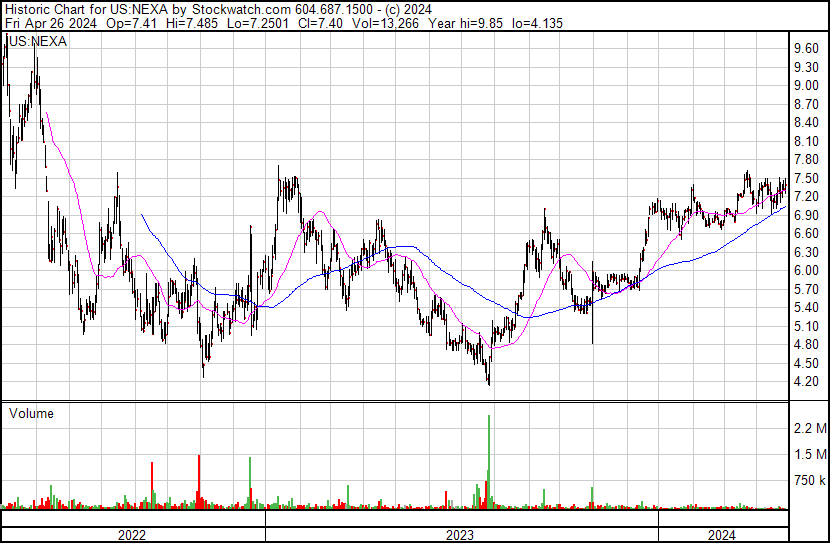Select the 2024 label on the time axis
The width and height of the screenshot is (830, 543).
722,535
